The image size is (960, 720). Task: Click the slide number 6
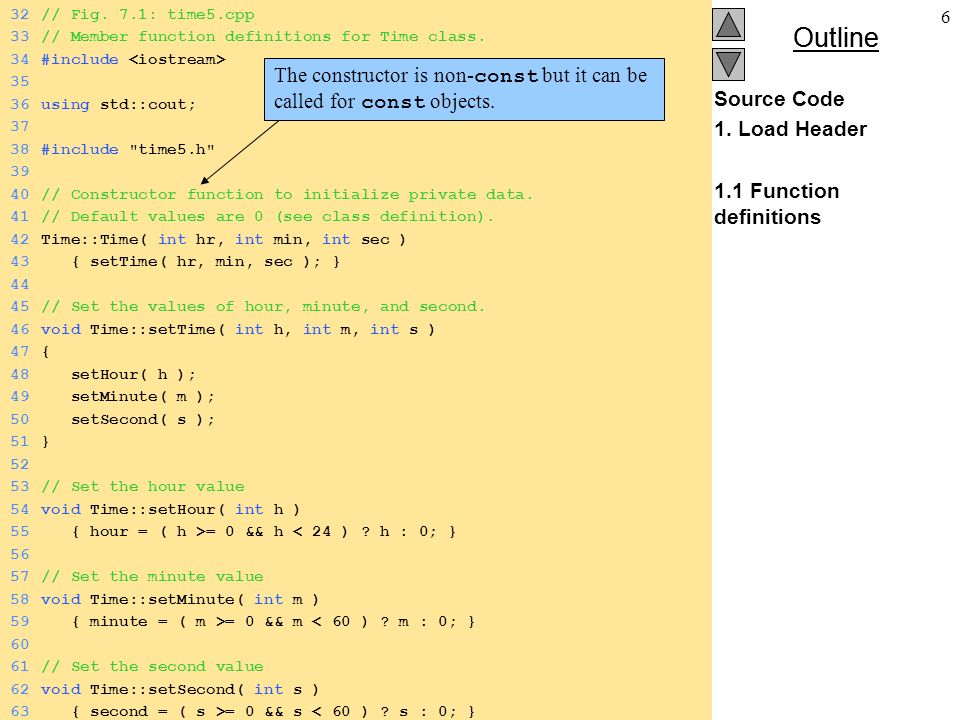point(945,17)
